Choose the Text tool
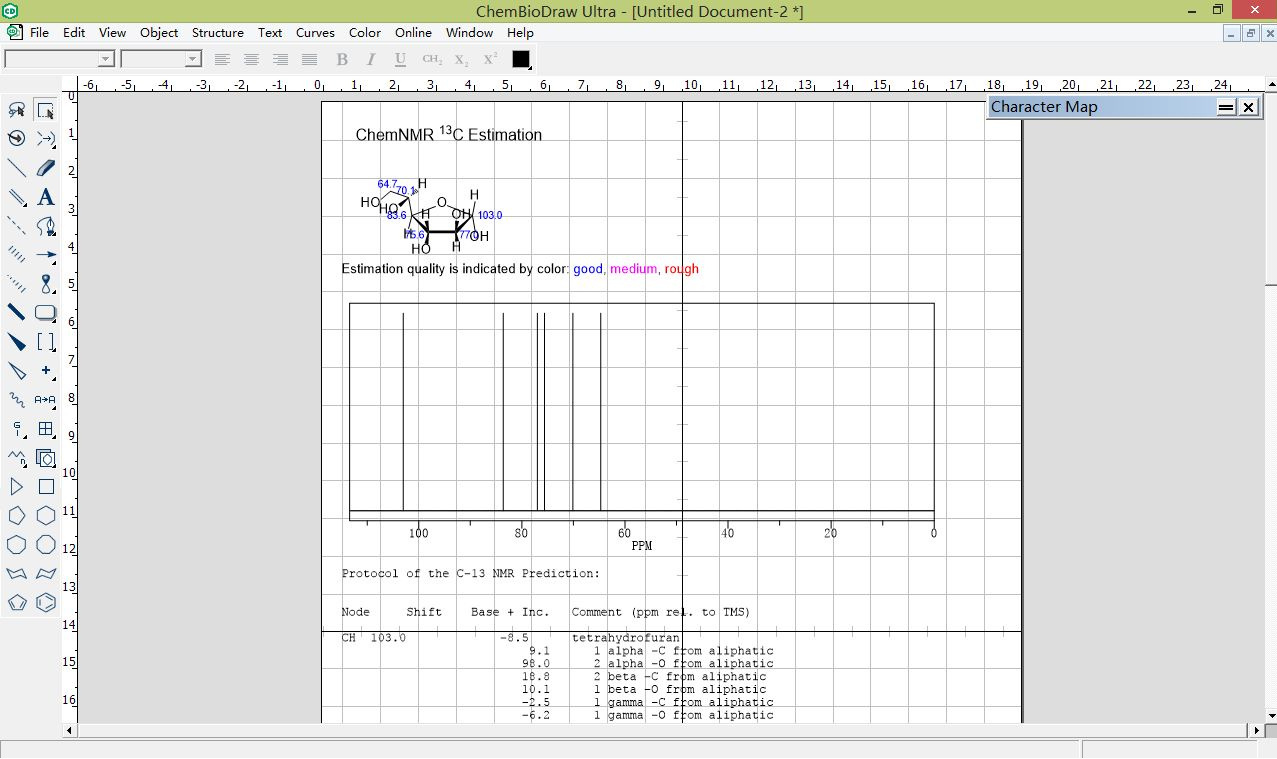Image resolution: width=1277 pixels, height=759 pixels. (44, 197)
